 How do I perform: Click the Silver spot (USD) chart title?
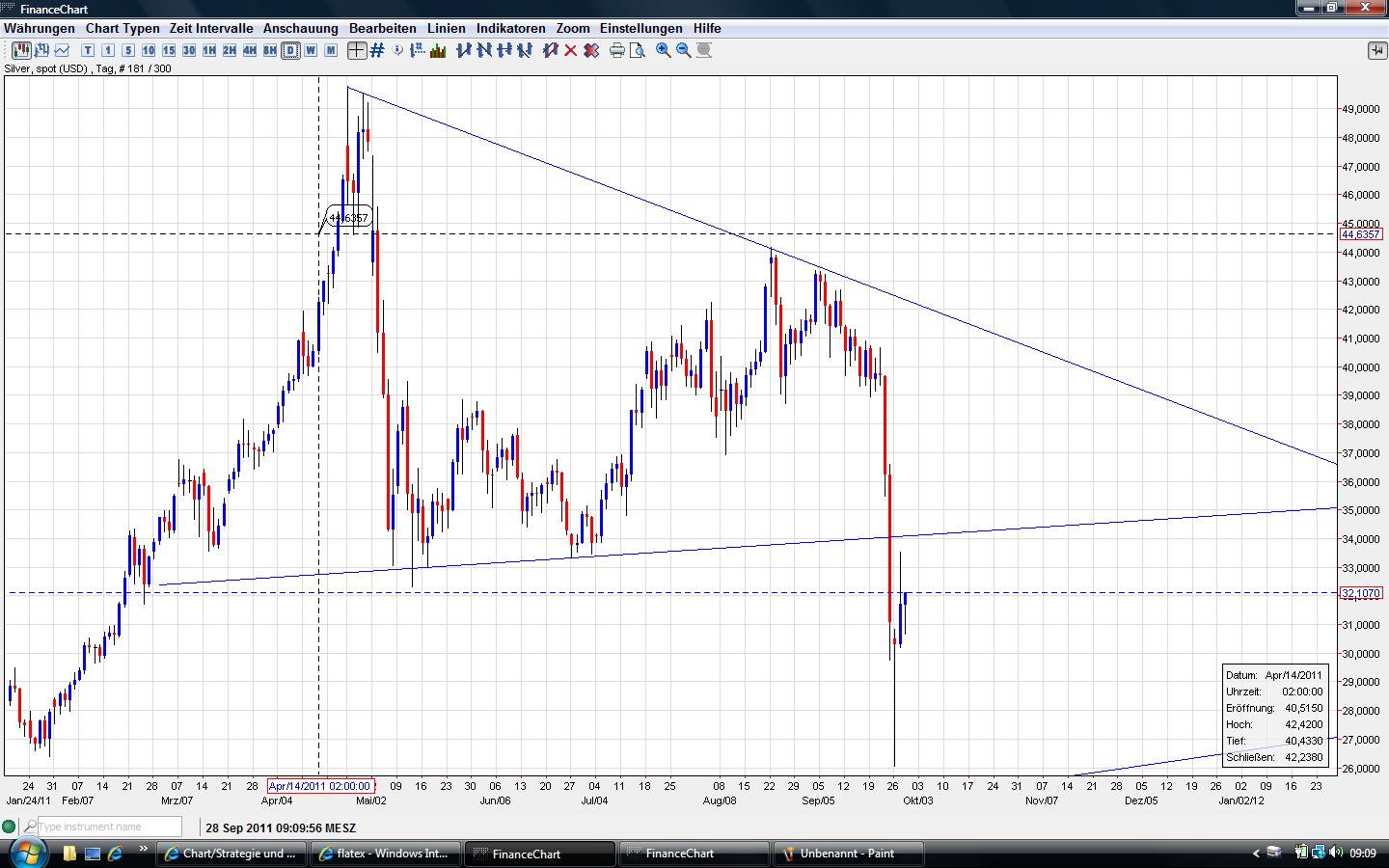pyautogui.click(x=88, y=68)
